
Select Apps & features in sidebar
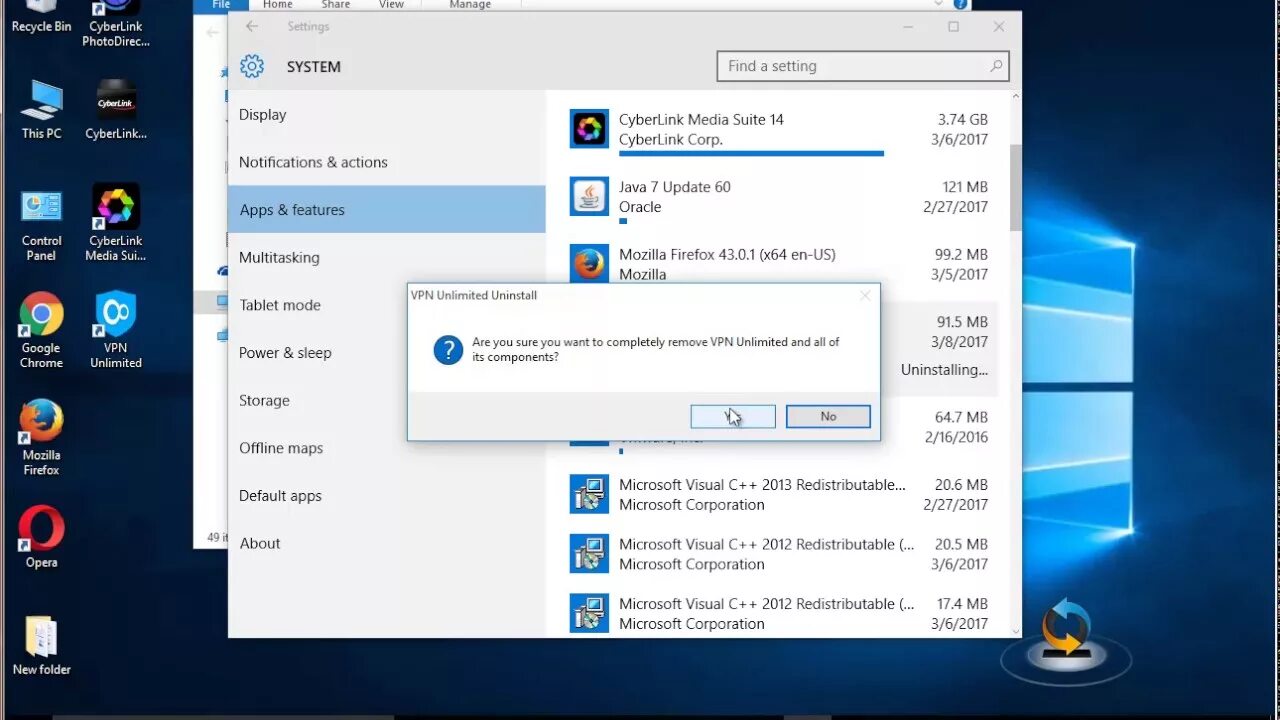point(386,209)
